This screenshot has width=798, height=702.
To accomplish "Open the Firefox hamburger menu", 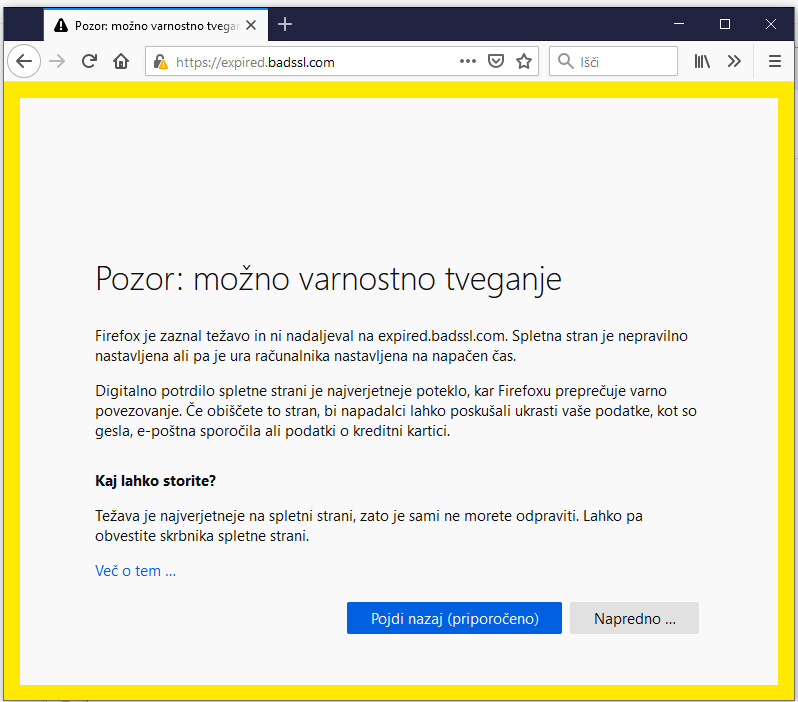I will (x=775, y=62).
